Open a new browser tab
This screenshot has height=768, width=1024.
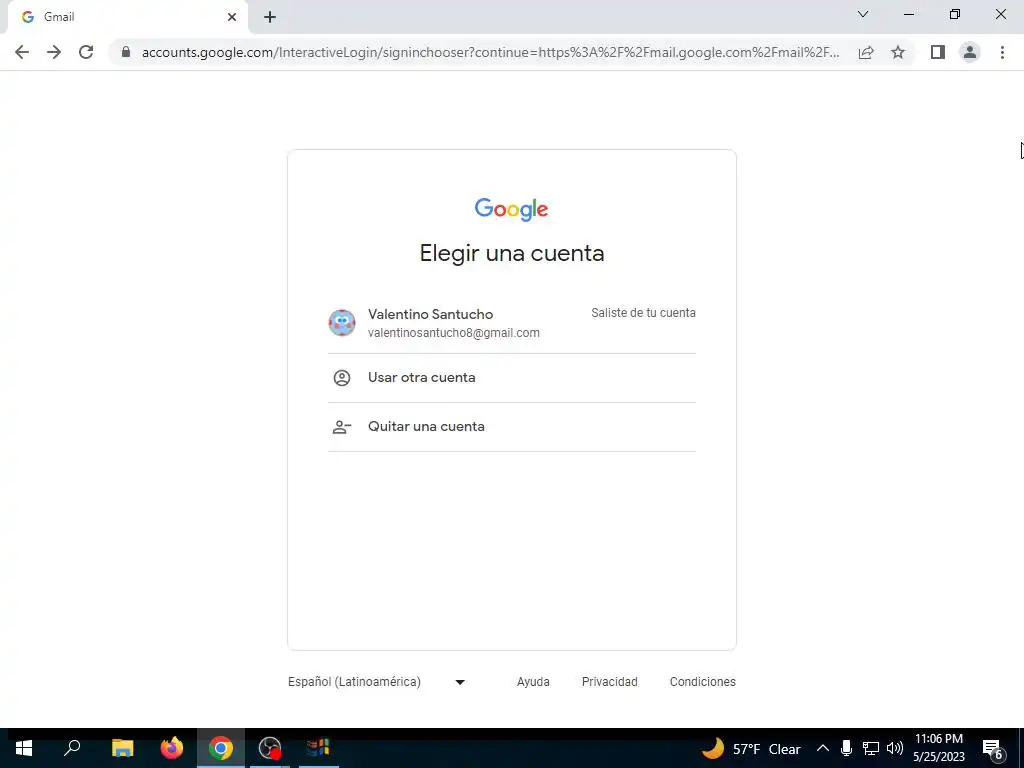tap(270, 17)
